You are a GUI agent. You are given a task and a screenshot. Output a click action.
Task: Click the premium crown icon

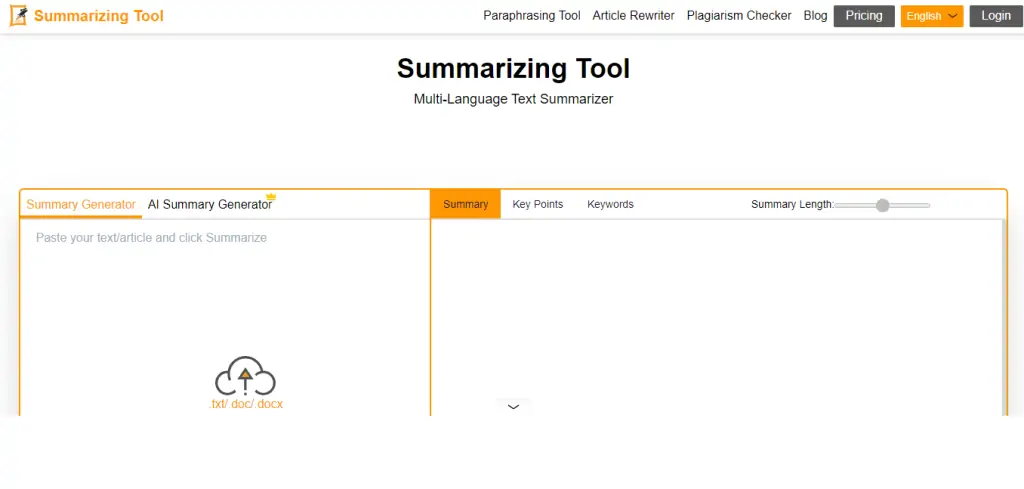270,197
